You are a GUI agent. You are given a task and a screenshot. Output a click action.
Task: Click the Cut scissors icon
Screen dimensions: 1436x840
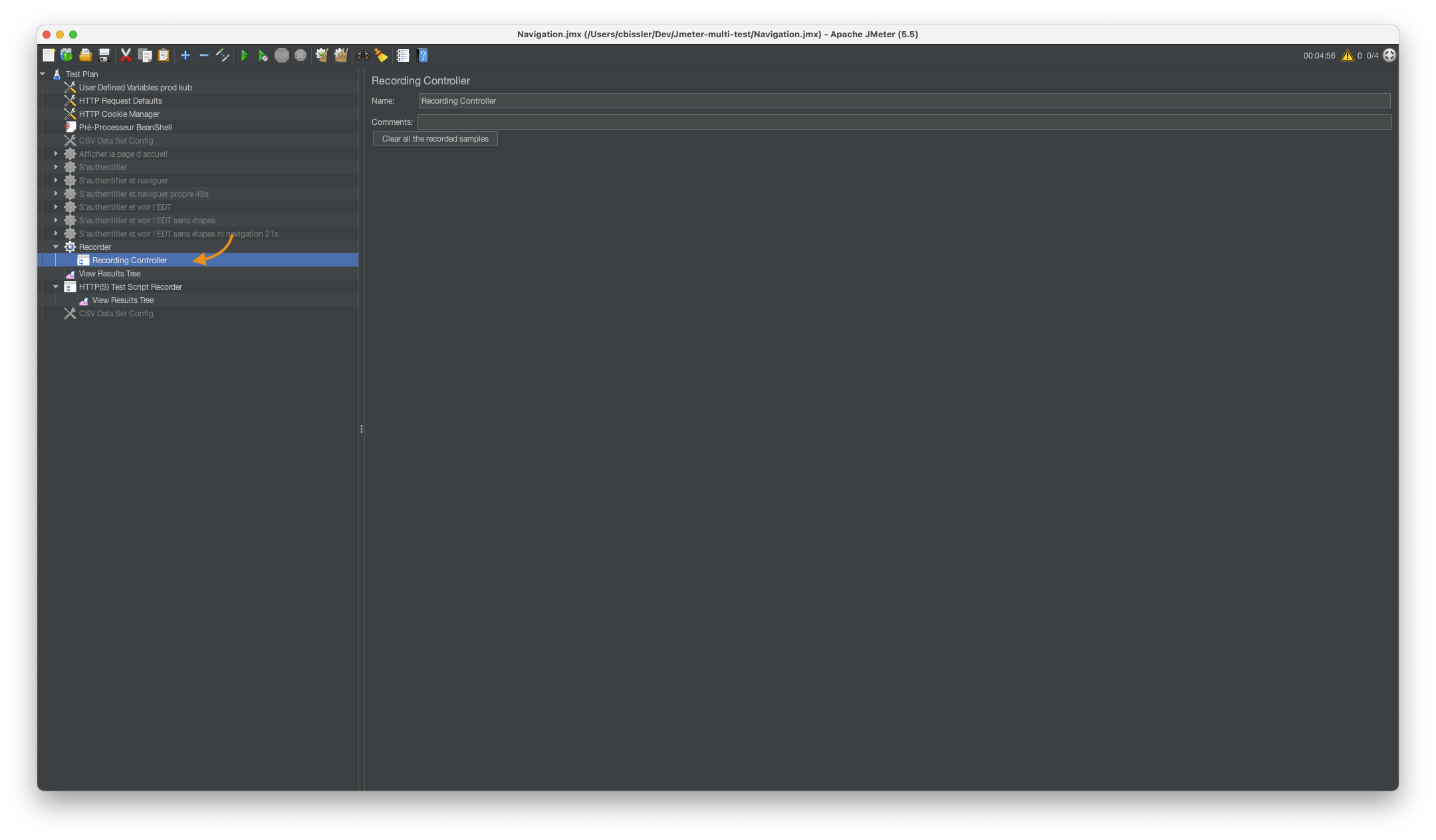point(126,55)
